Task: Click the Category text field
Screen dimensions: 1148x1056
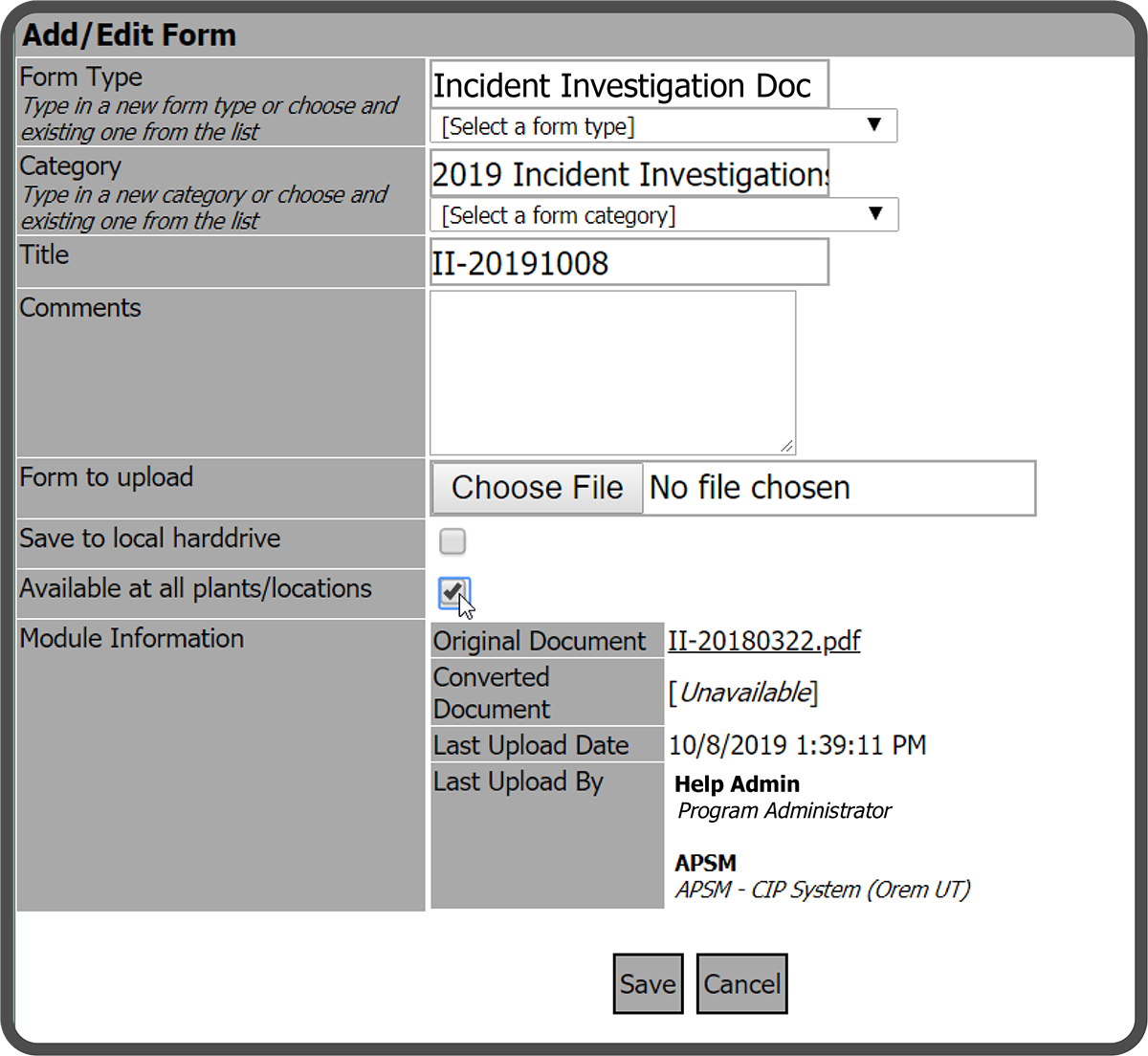Action: click(x=629, y=174)
